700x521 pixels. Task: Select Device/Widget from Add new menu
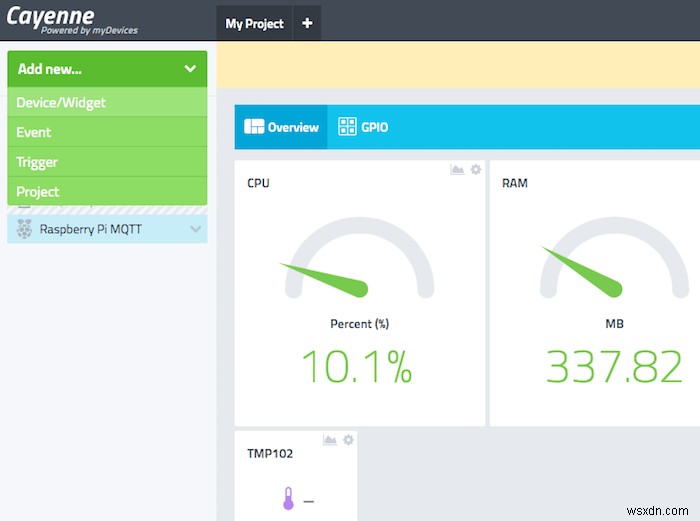click(x=107, y=102)
